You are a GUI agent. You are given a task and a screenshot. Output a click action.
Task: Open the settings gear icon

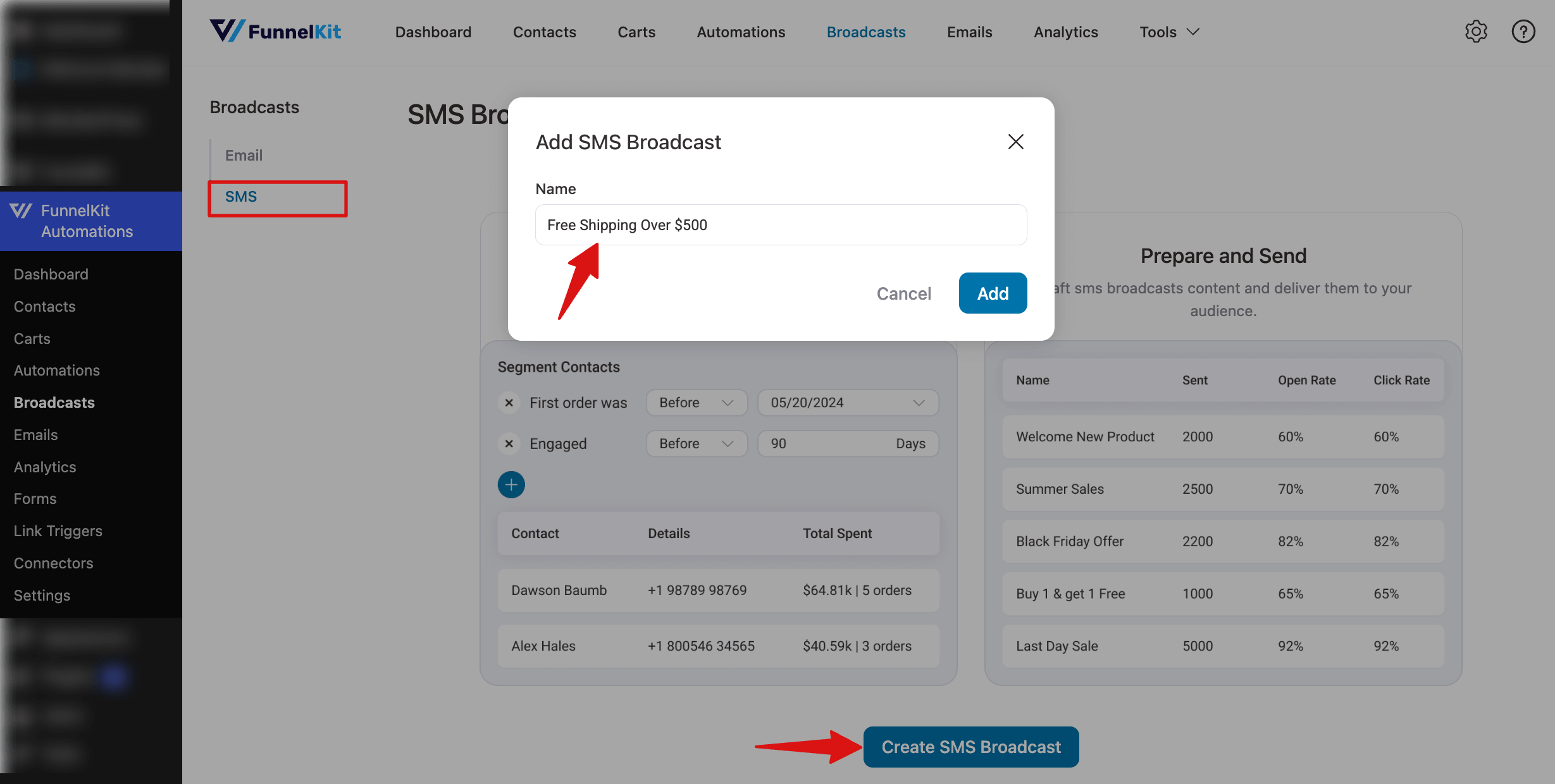(1477, 31)
